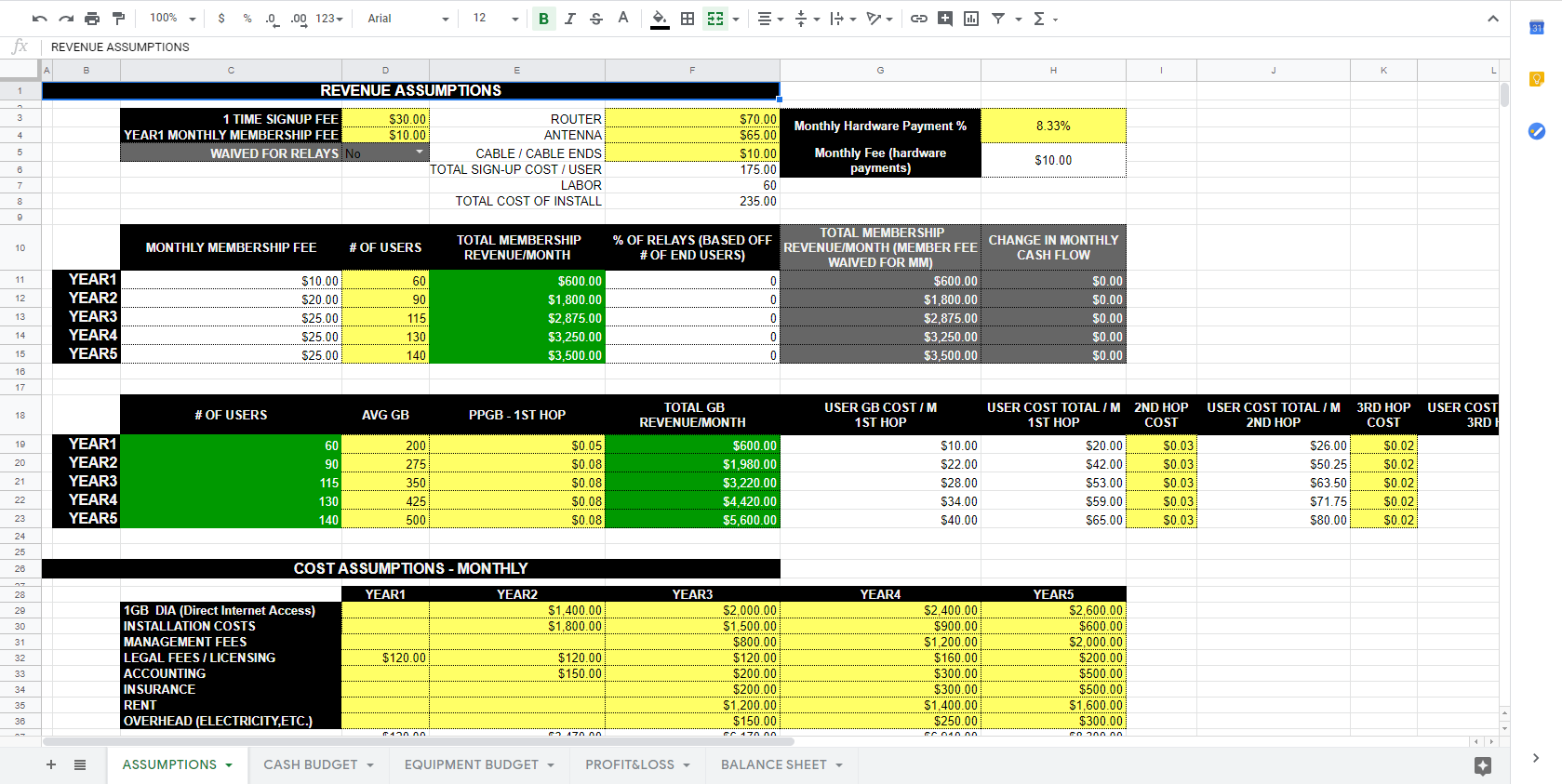The image size is (1562, 784).
Task: Select row 10 header
Action: click(x=20, y=247)
